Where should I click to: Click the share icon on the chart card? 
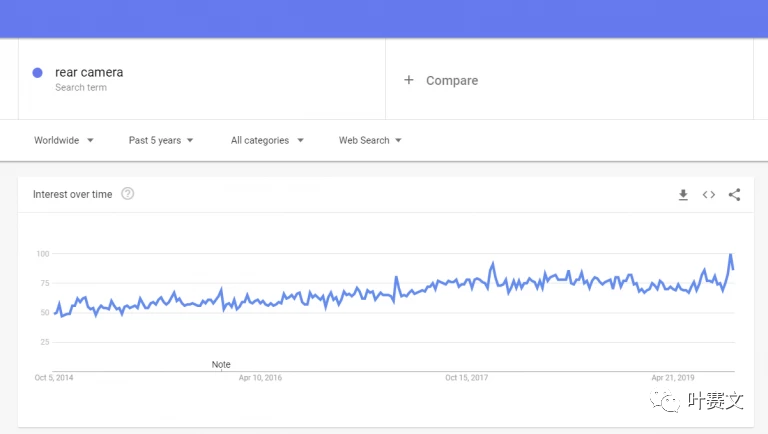click(x=734, y=195)
